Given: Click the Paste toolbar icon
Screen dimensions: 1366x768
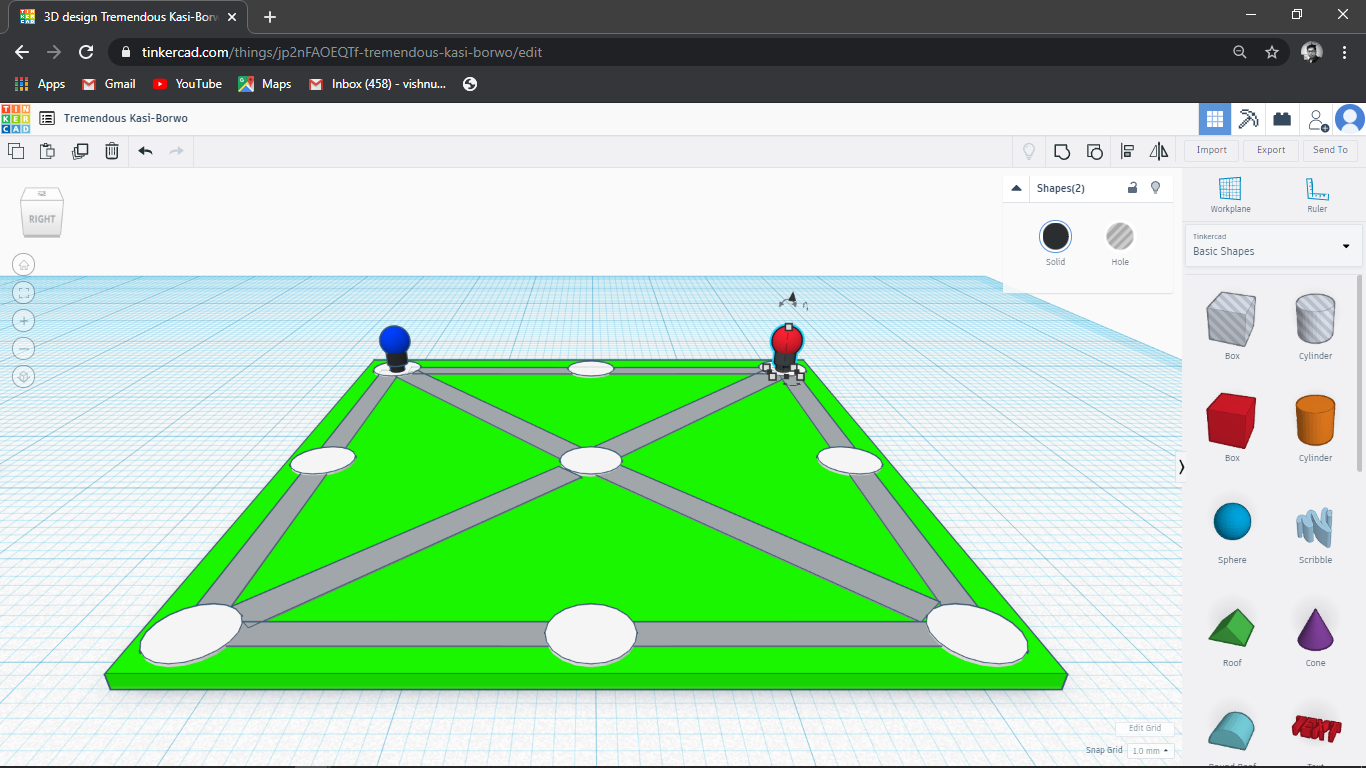Looking at the screenshot, I should 47,151.
